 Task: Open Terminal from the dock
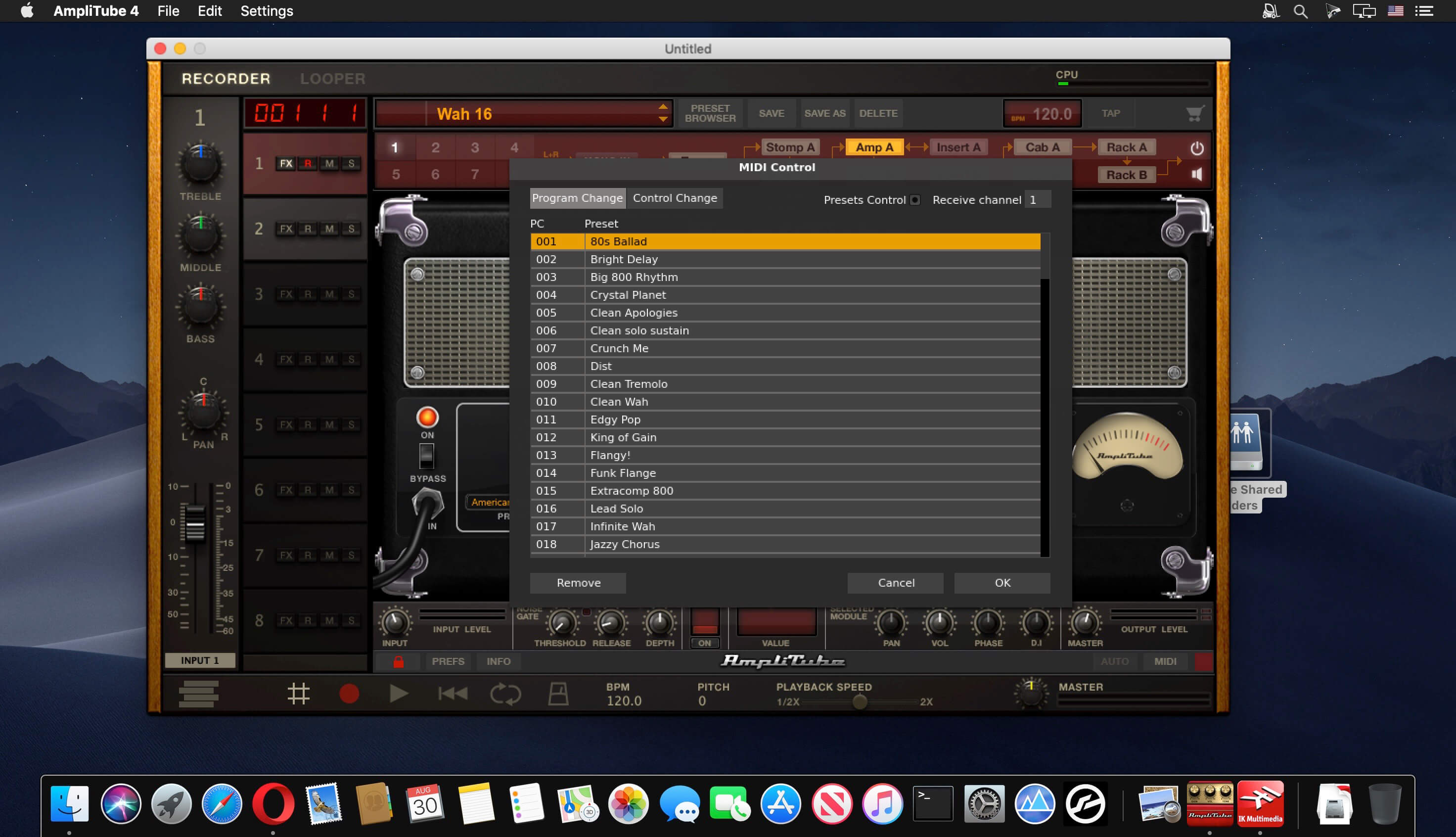933,803
